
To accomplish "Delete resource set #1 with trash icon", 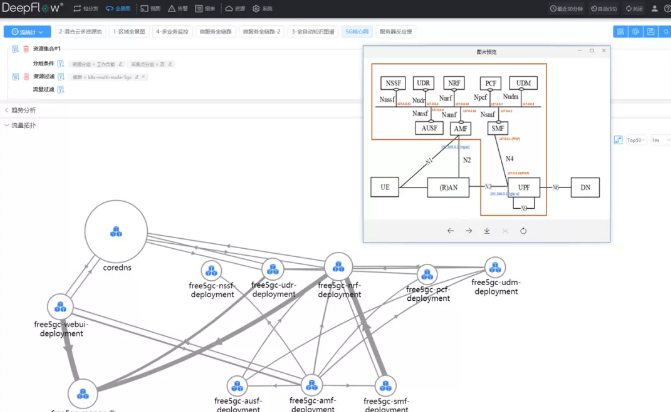I will click(25, 49).
